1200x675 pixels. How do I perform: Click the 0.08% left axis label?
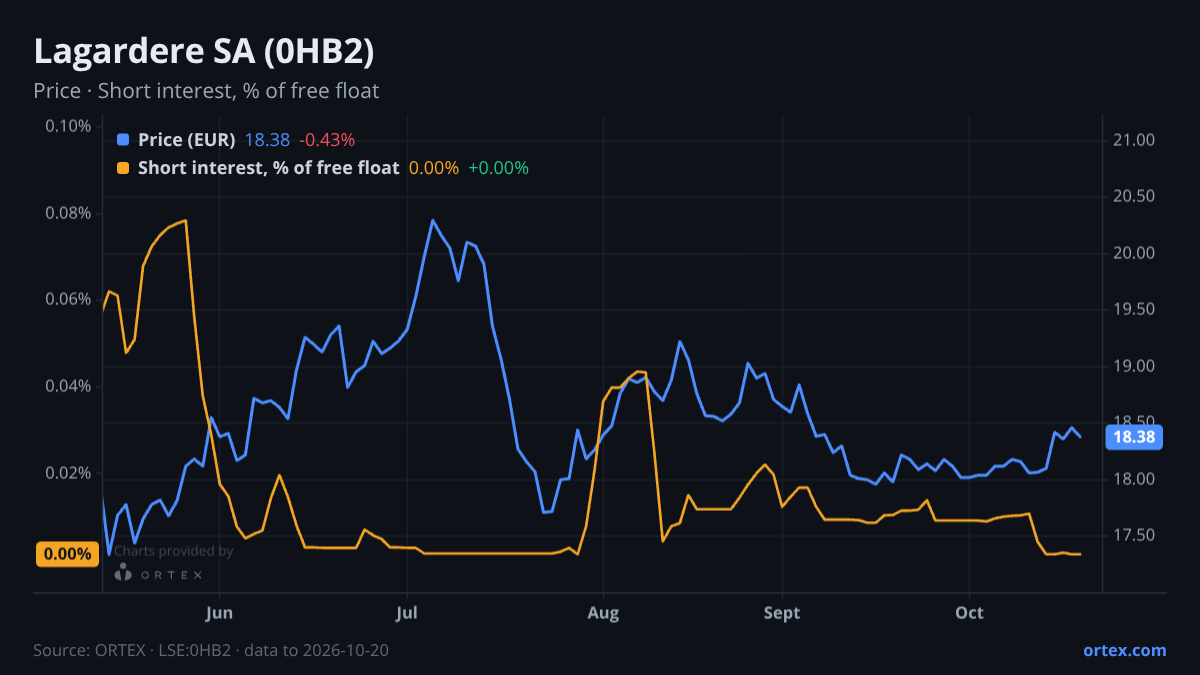pyautogui.click(x=68, y=213)
